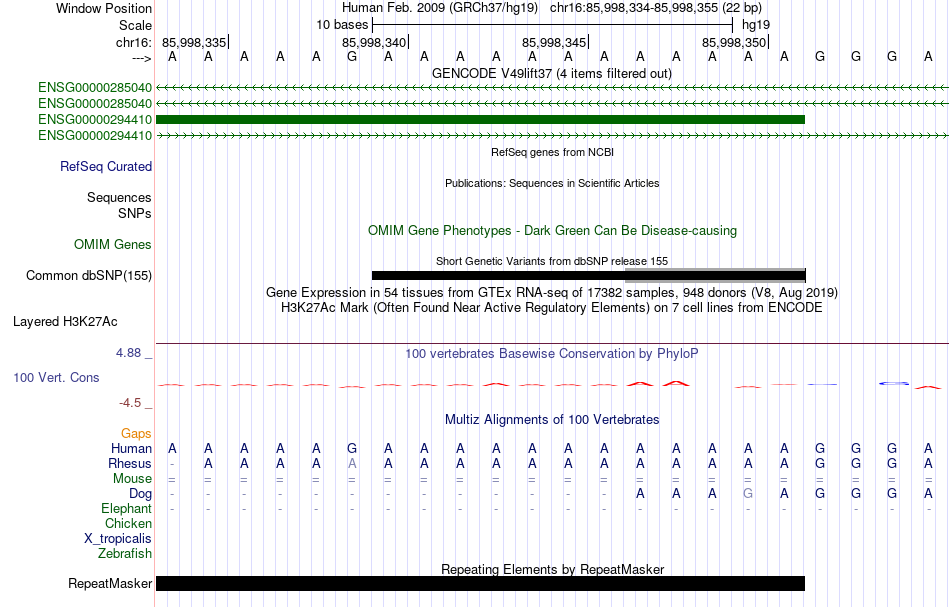
Task: Click the grayed A in the Rhesus row
Action: [x=352, y=463]
